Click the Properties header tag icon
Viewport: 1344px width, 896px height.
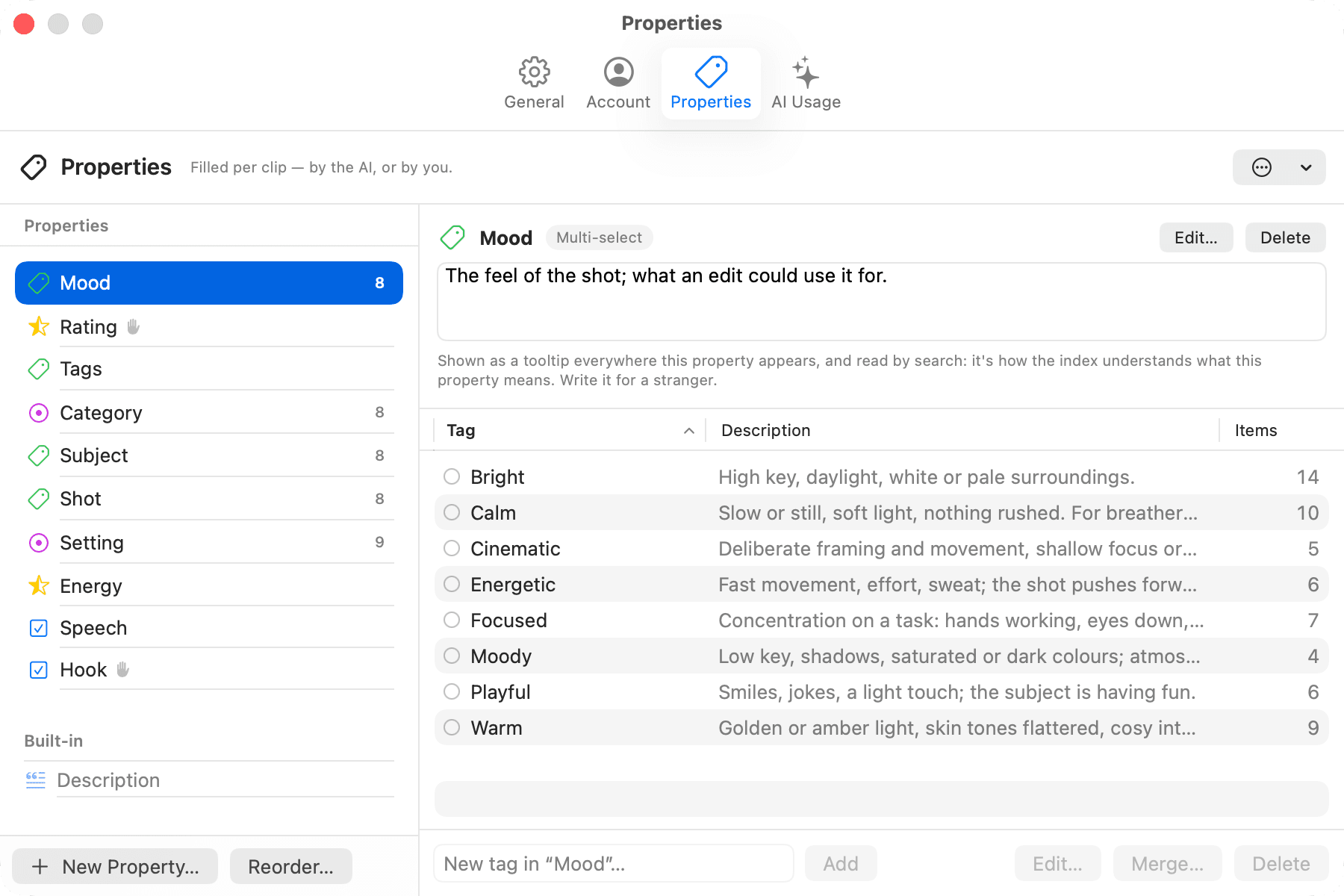[34, 167]
